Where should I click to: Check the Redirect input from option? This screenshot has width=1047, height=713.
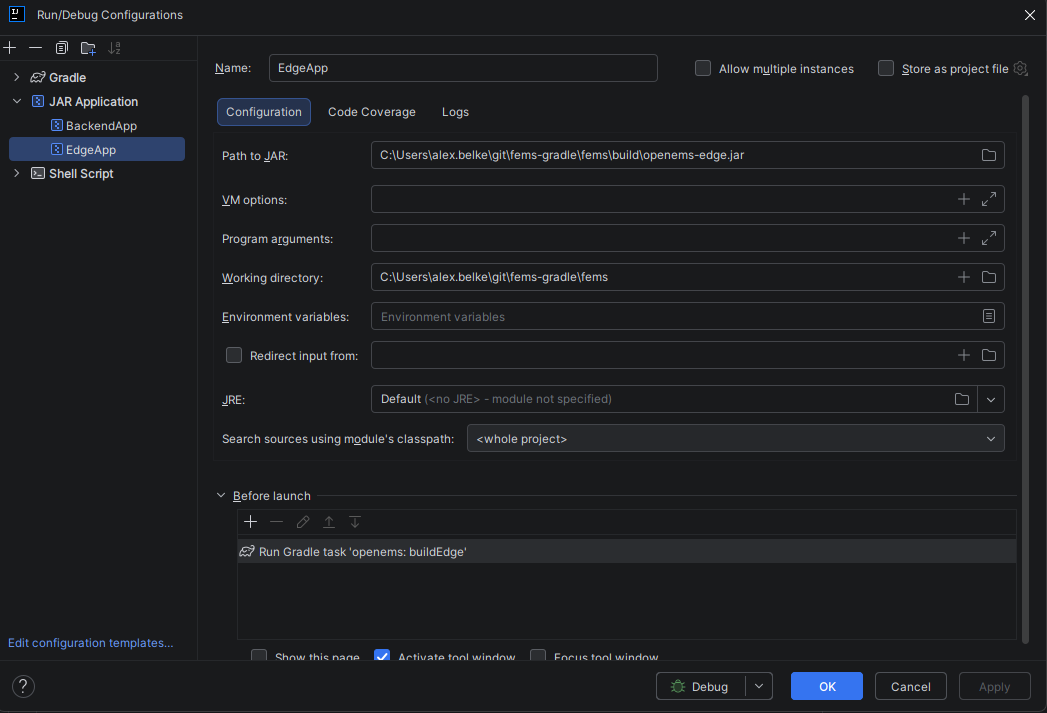(234, 355)
